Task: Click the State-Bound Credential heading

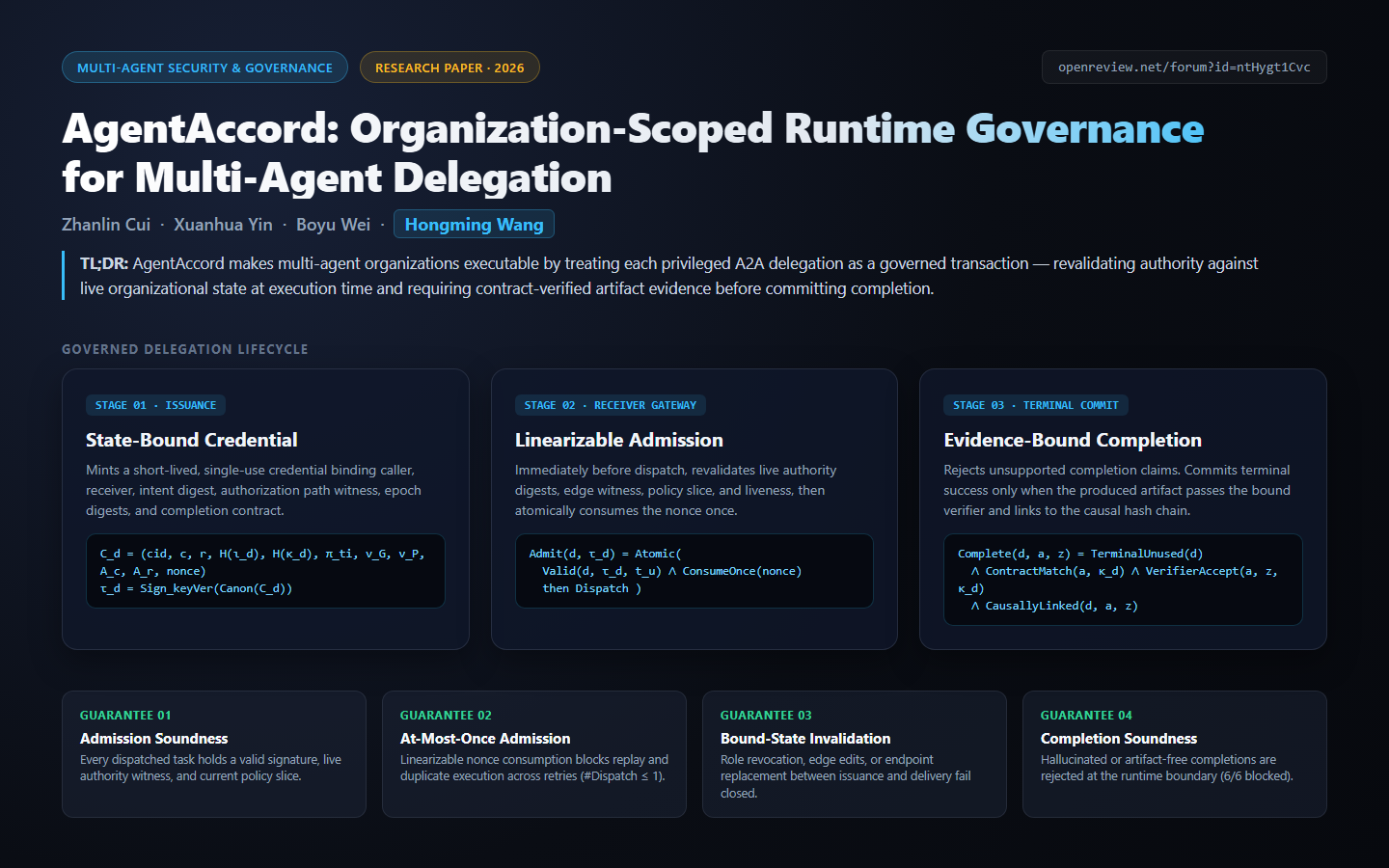Action: click(x=191, y=440)
